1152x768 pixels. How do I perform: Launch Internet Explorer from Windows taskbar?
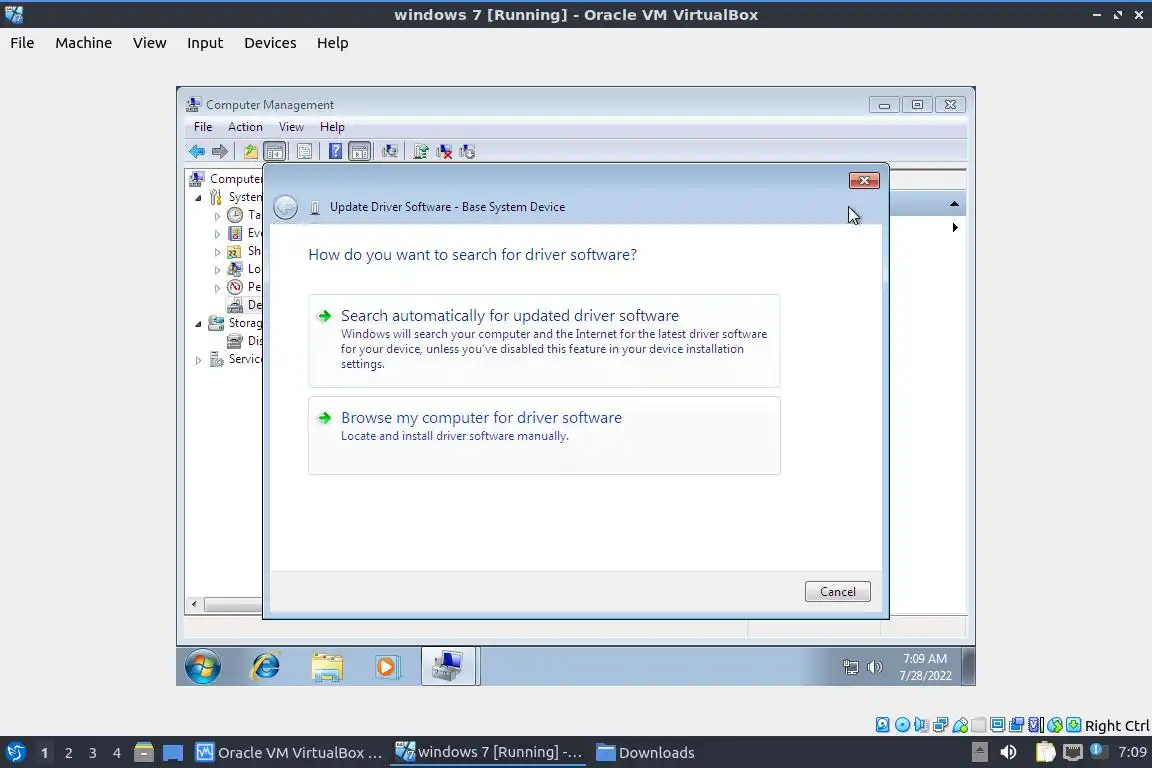click(265, 666)
